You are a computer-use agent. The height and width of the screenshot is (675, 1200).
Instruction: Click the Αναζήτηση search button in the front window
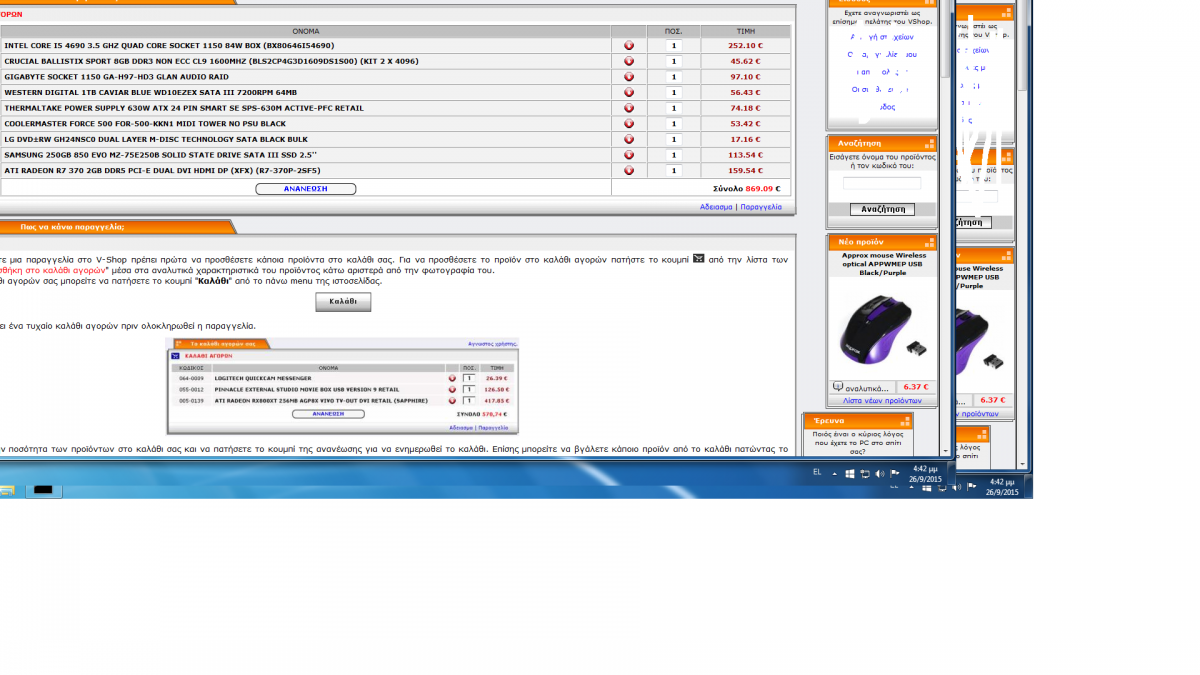pyautogui.click(x=882, y=209)
